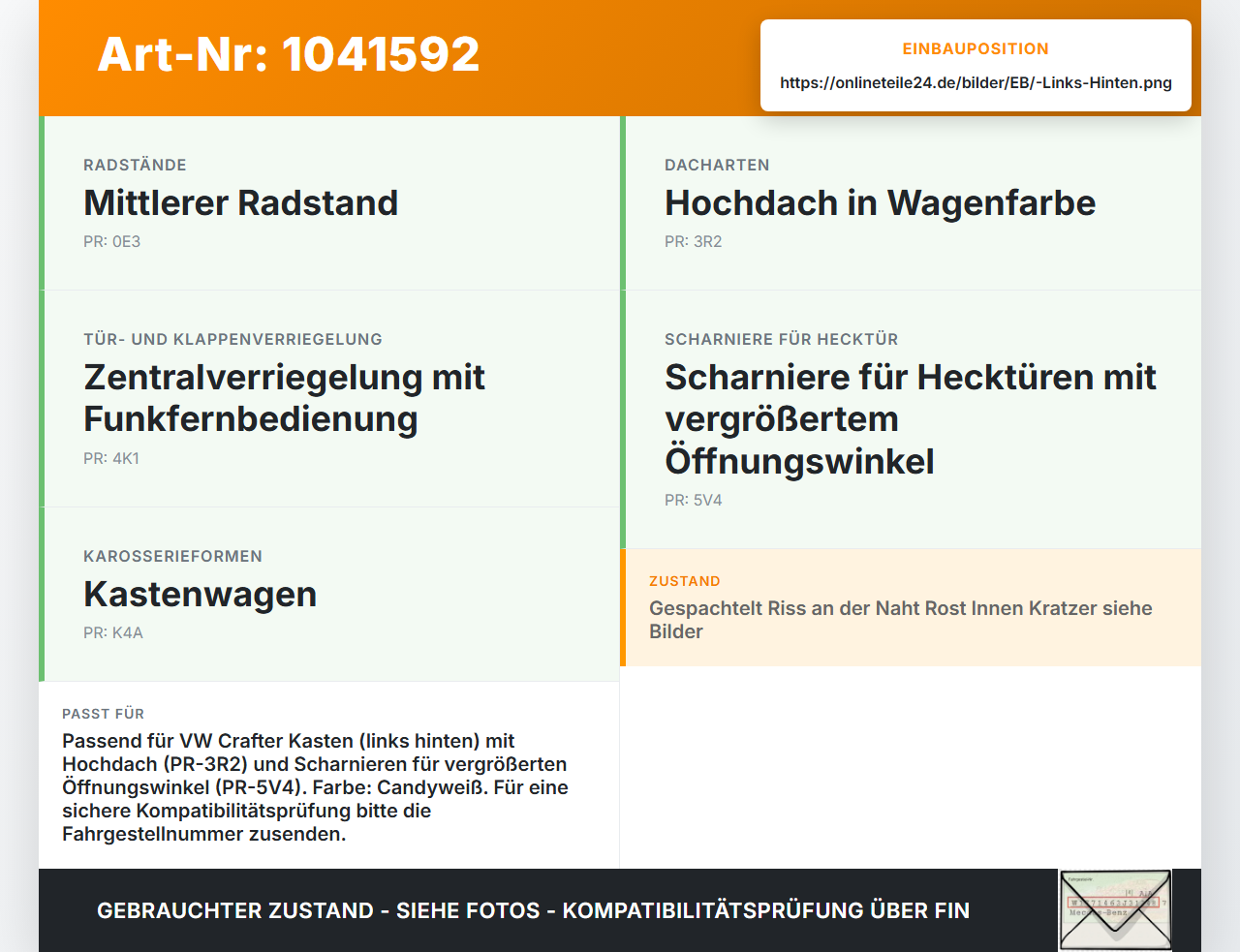Click the PASST FÜR label

pyautogui.click(x=103, y=714)
